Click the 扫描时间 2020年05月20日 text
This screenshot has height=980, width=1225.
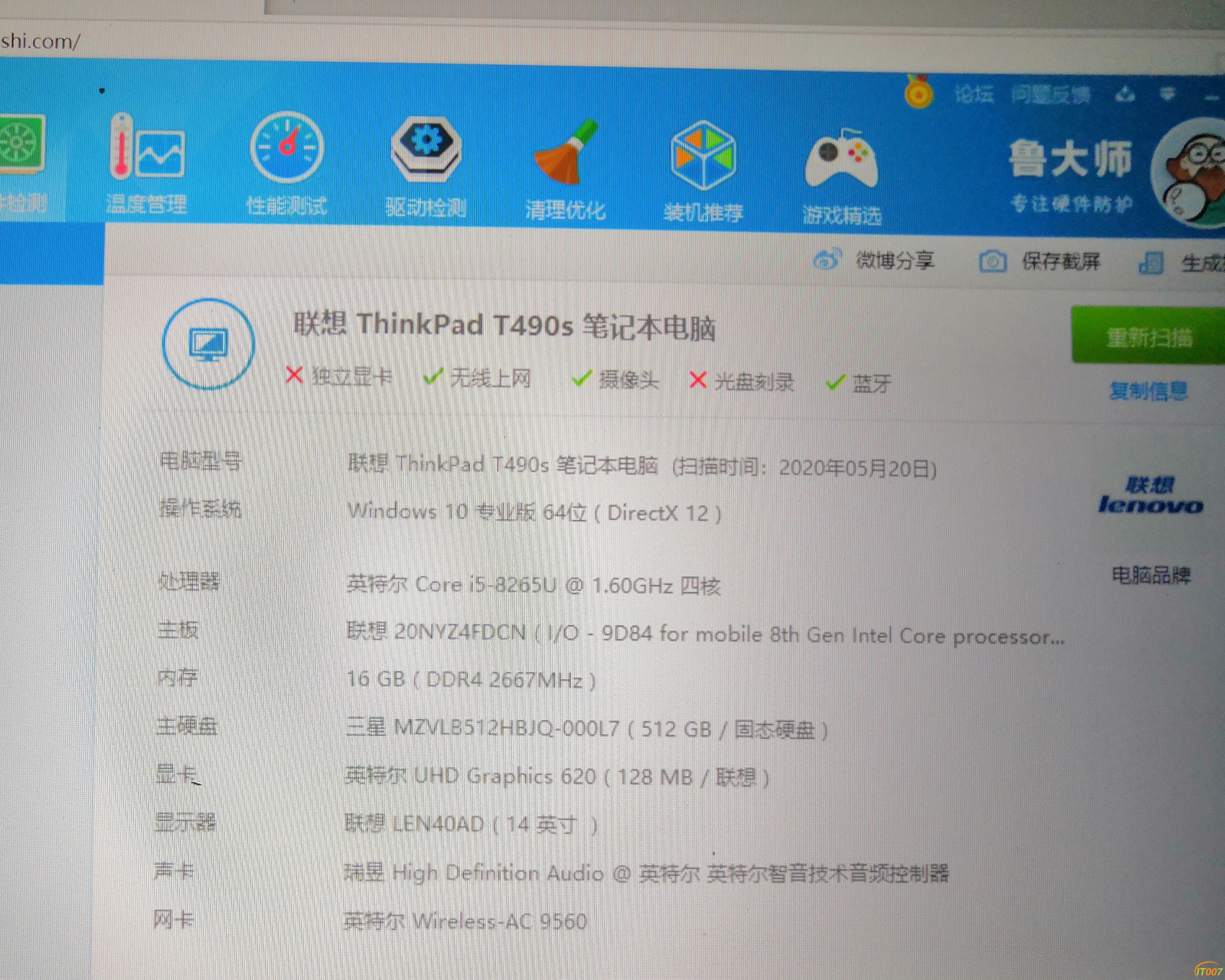(805, 468)
